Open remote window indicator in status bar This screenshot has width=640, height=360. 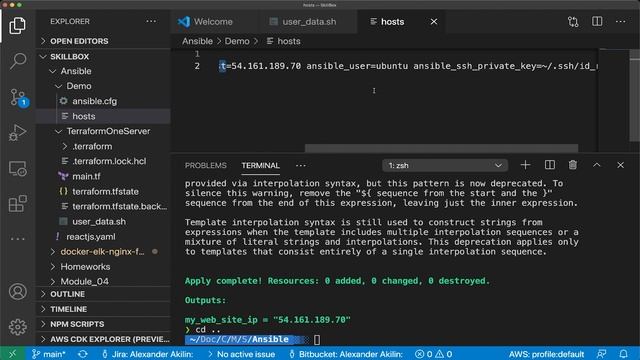[x=13, y=353]
